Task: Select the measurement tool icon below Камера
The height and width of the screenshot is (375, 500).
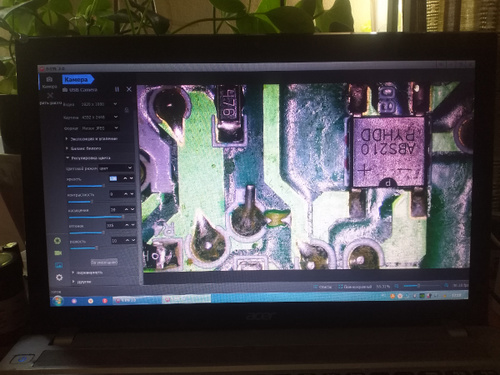Action: coord(50,97)
